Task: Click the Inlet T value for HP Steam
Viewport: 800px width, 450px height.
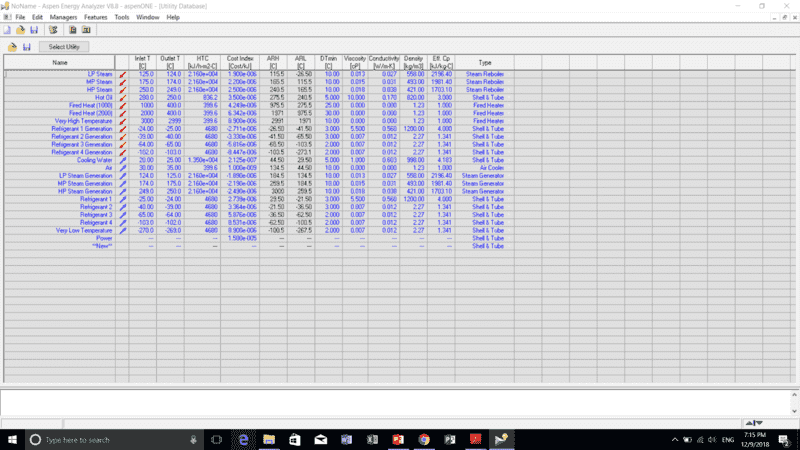Action: click(145, 89)
